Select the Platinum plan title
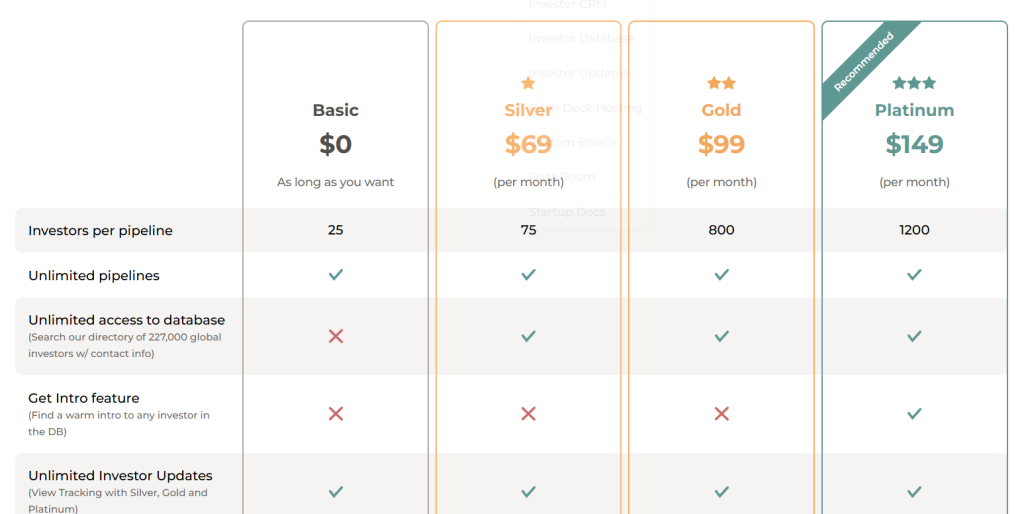Image resolution: width=1024 pixels, height=514 pixels. click(914, 110)
